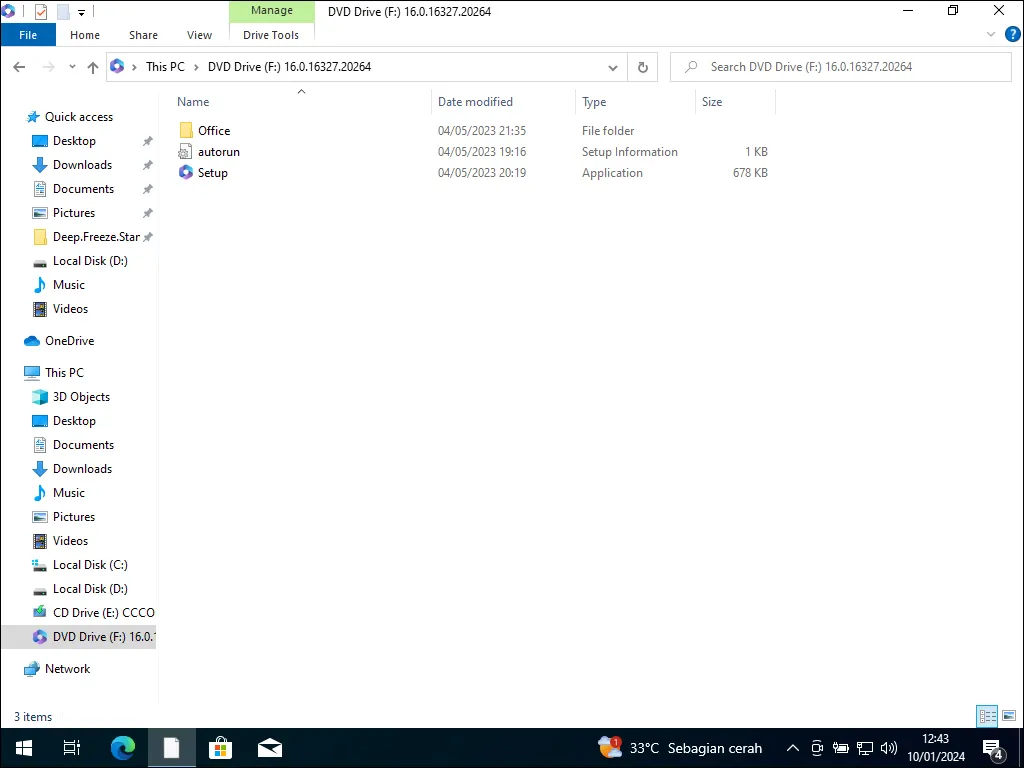Select CD Drive (E:) CCCO in sidebar

99,612
